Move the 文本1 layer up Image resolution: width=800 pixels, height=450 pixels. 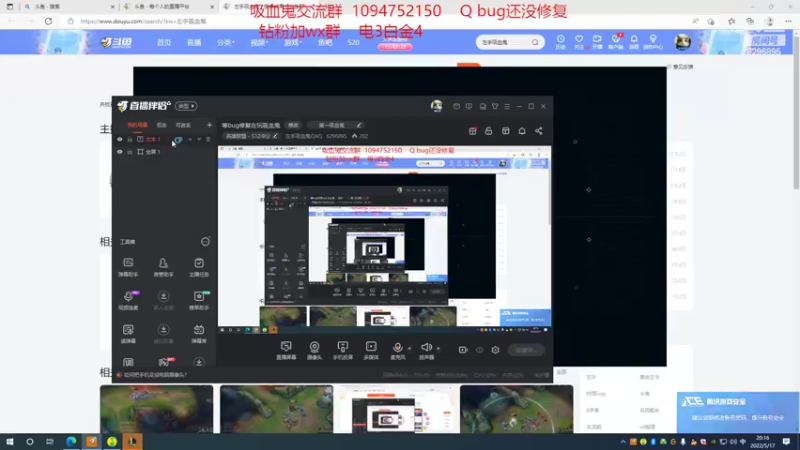tap(190, 139)
